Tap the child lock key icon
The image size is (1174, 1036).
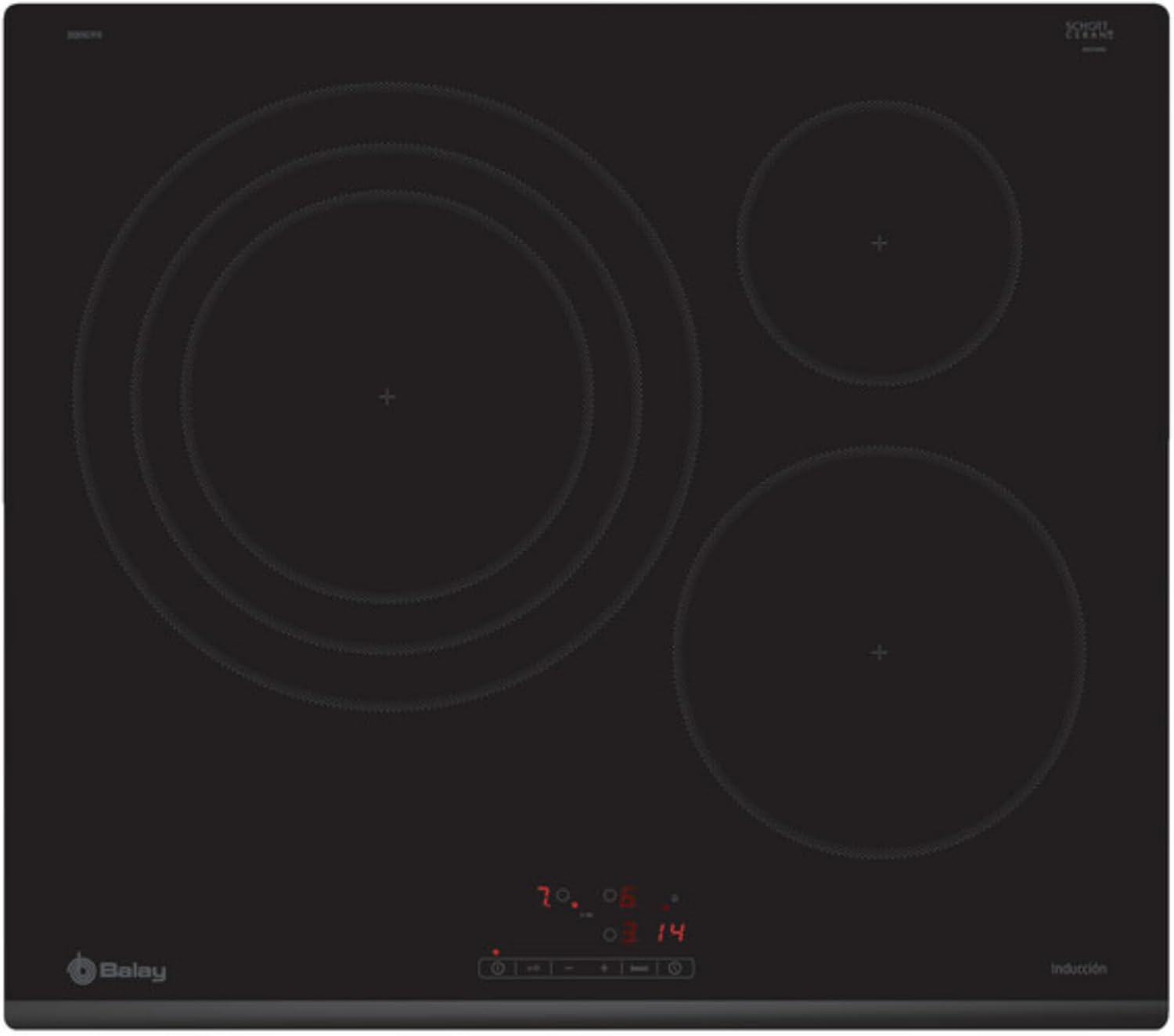pos(534,968)
